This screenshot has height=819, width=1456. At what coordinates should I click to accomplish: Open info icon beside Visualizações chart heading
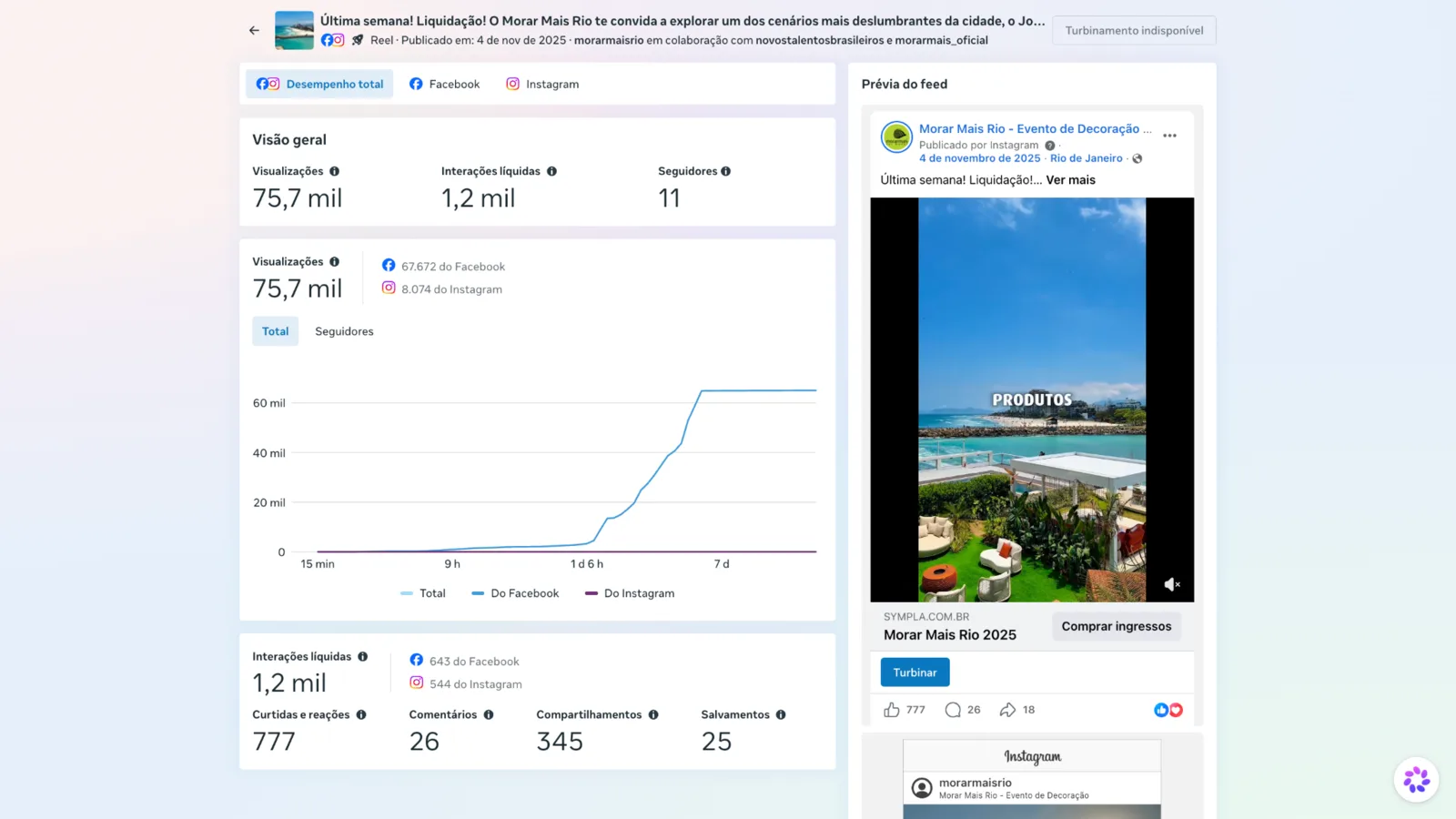point(334,261)
